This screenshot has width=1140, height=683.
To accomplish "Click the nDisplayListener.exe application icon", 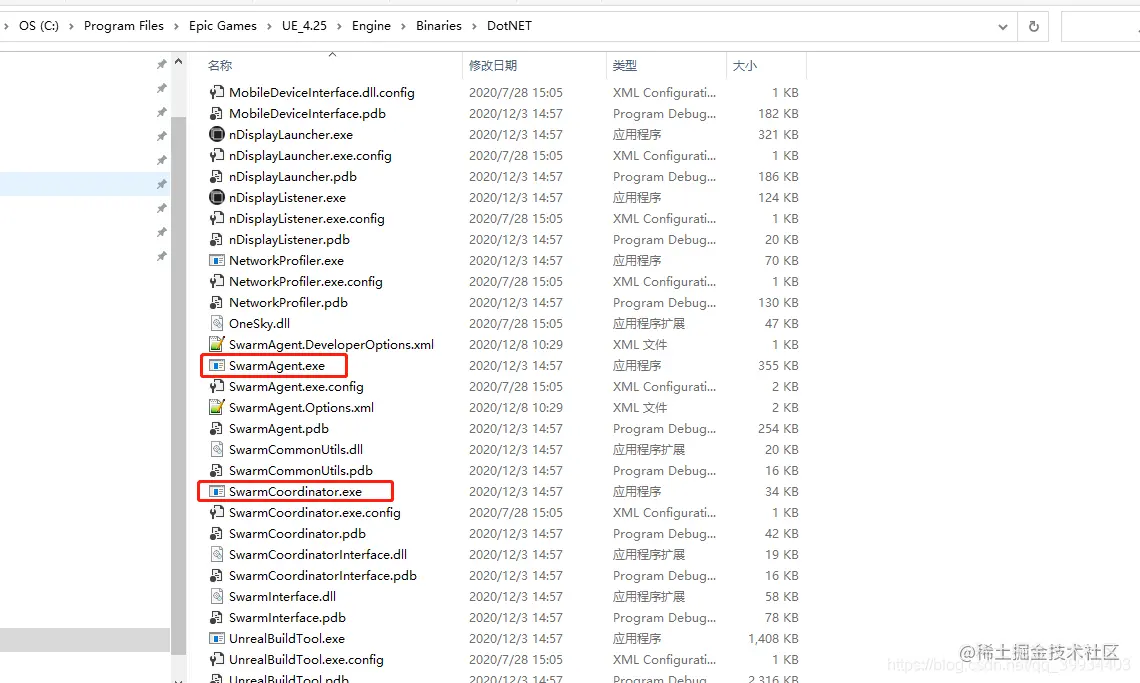I will point(216,198).
